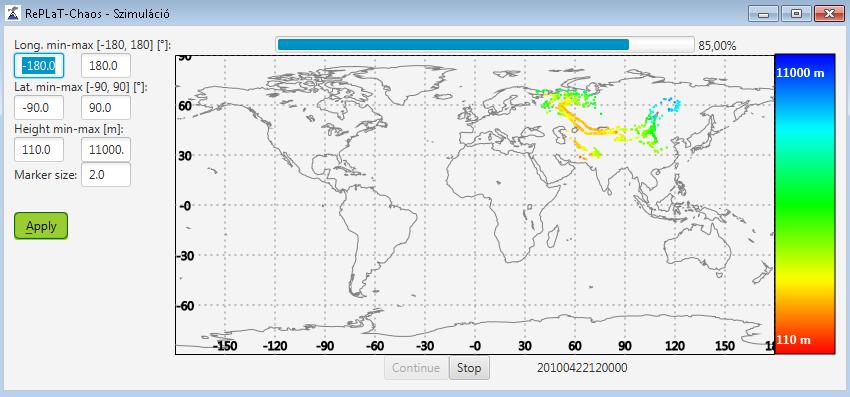The width and height of the screenshot is (850, 397).
Task: Click the orange particle trail over Central Asia
Action: click(583, 123)
